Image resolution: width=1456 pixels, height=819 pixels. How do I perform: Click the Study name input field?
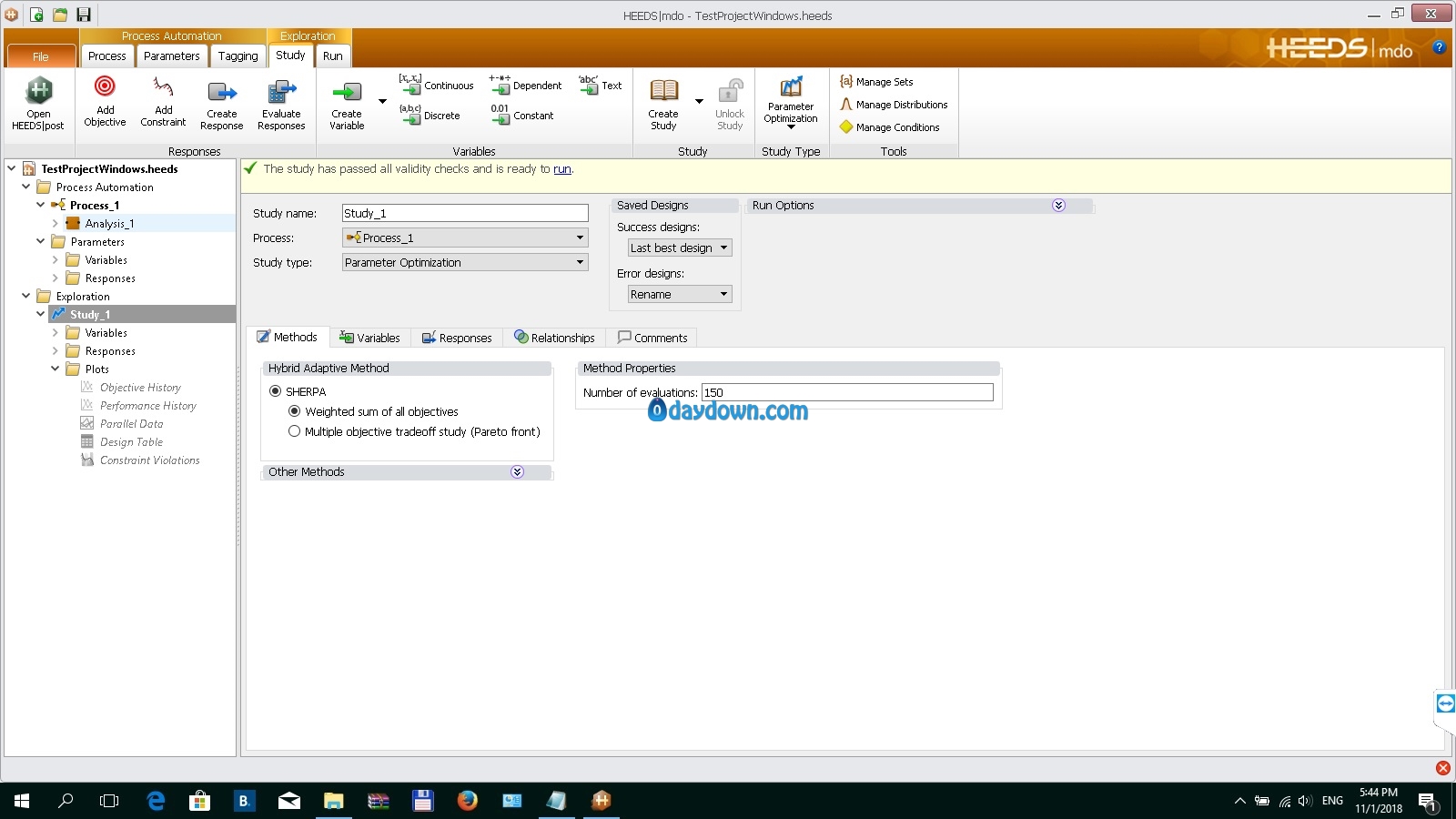pos(465,213)
